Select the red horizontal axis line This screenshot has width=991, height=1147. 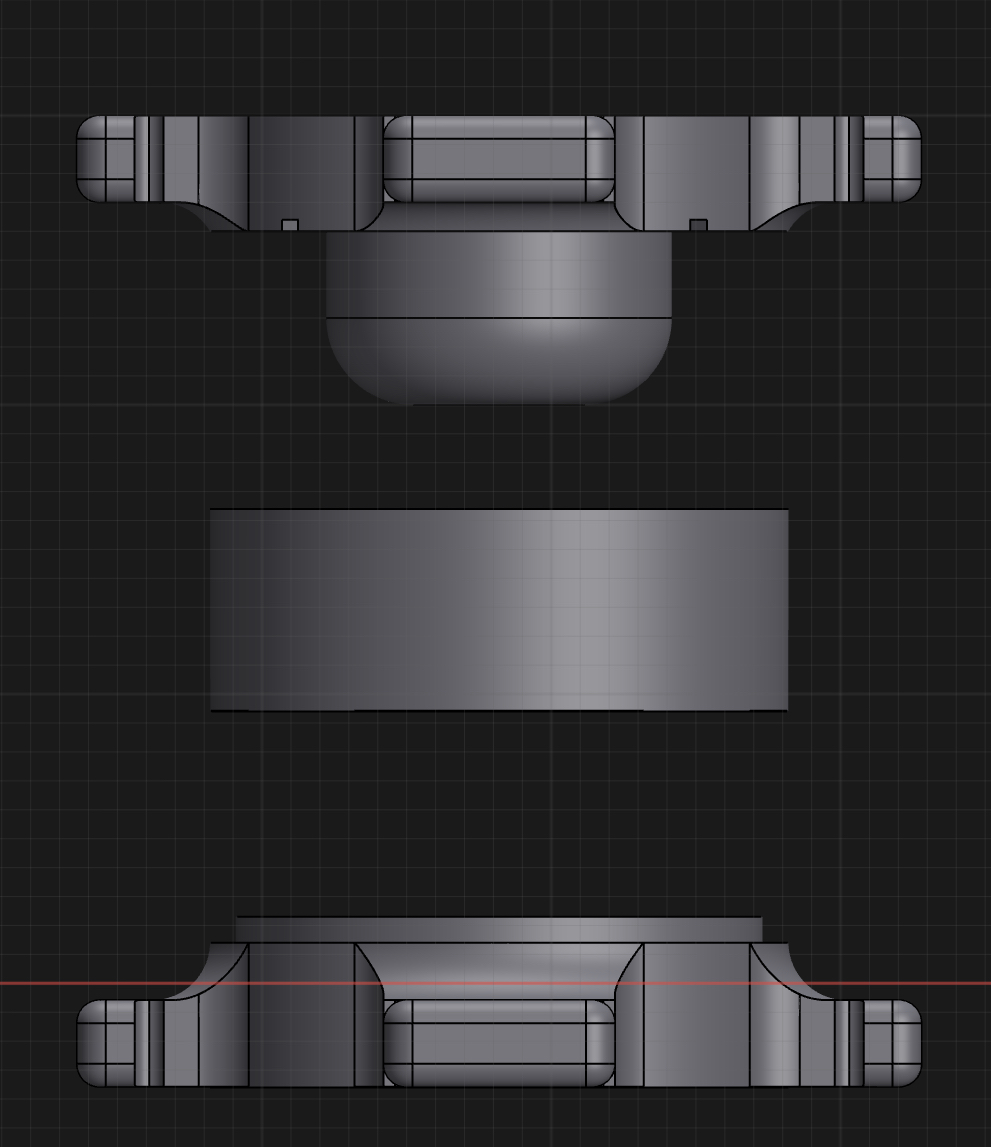[495, 983]
